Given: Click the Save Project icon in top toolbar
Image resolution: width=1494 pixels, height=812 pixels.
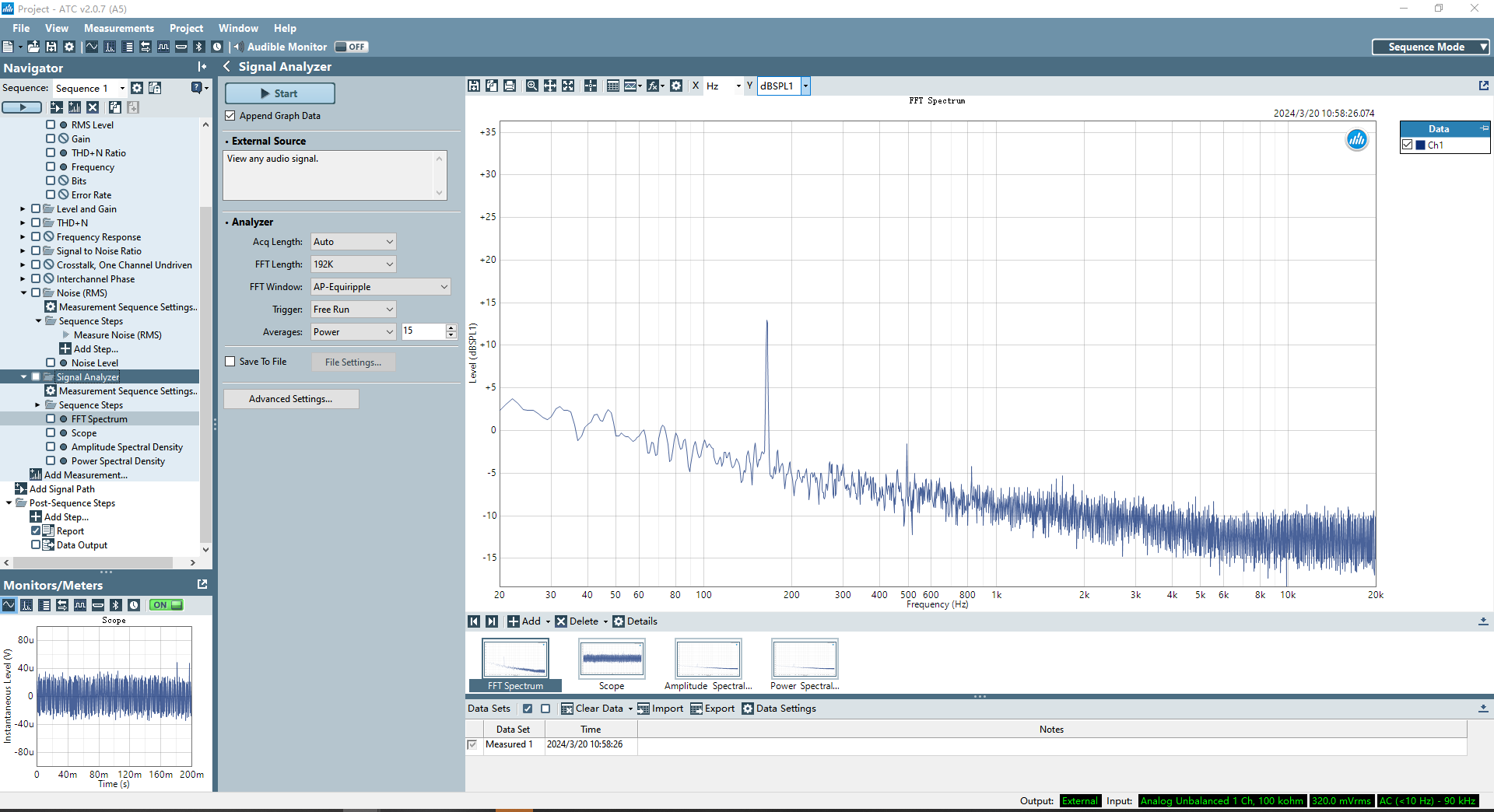Looking at the screenshot, I should point(51,47).
